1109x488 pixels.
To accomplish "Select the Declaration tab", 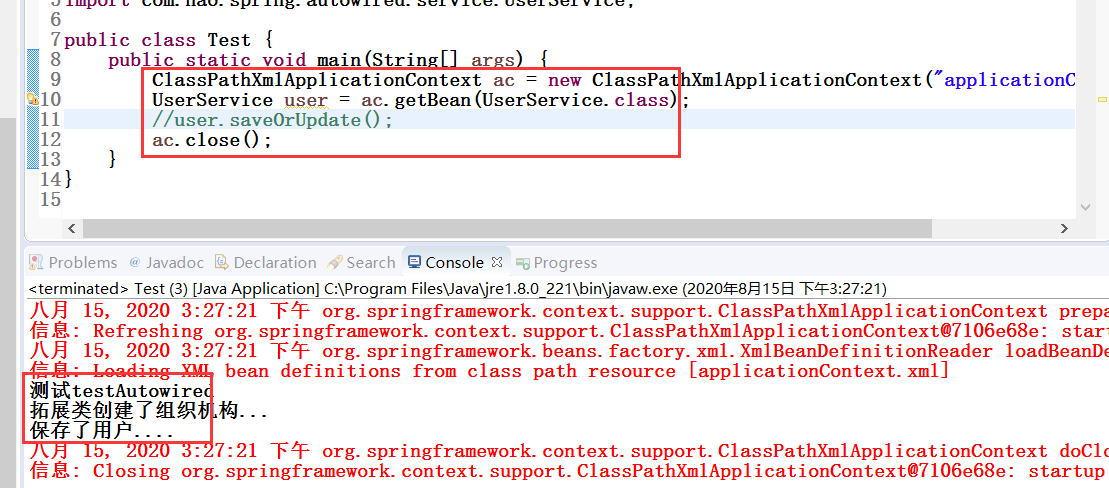I will click(x=265, y=262).
